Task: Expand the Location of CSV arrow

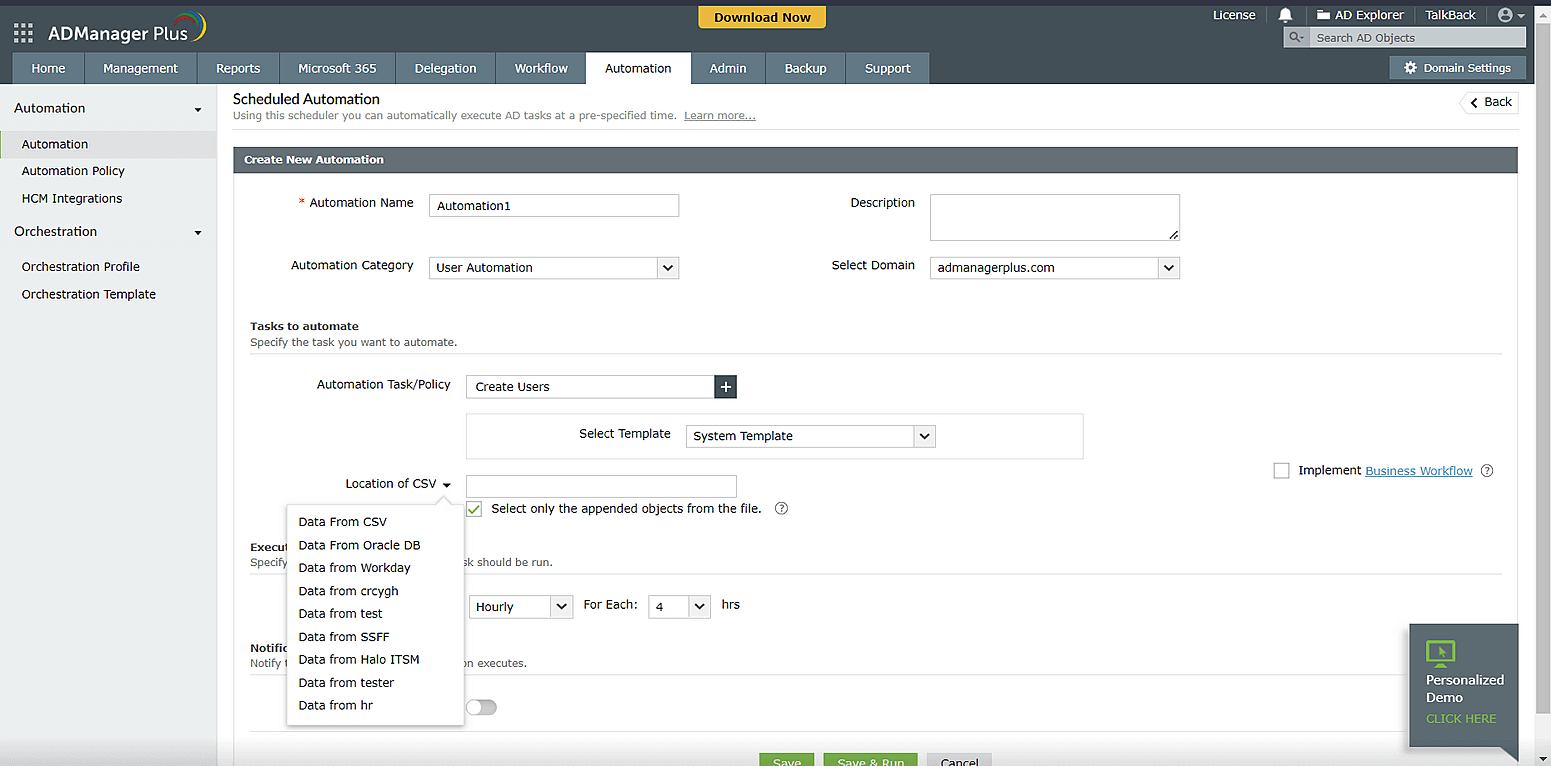Action: 447,485
